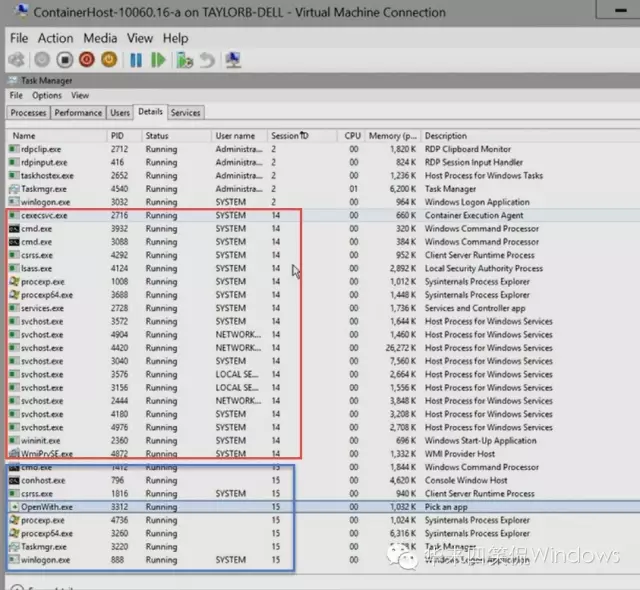Switch to the Services tab
Image resolution: width=640 pixels, height=590 pixels.
click(185, 113)
